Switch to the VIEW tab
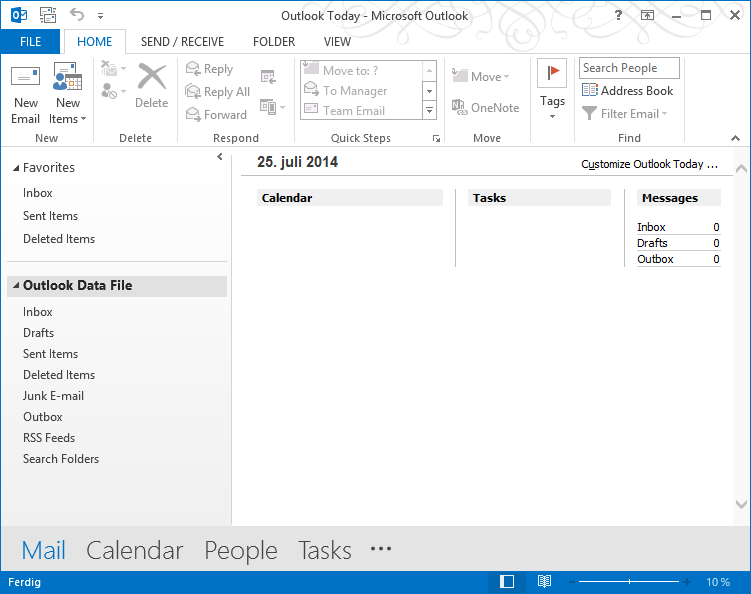 tap(337, 42)
